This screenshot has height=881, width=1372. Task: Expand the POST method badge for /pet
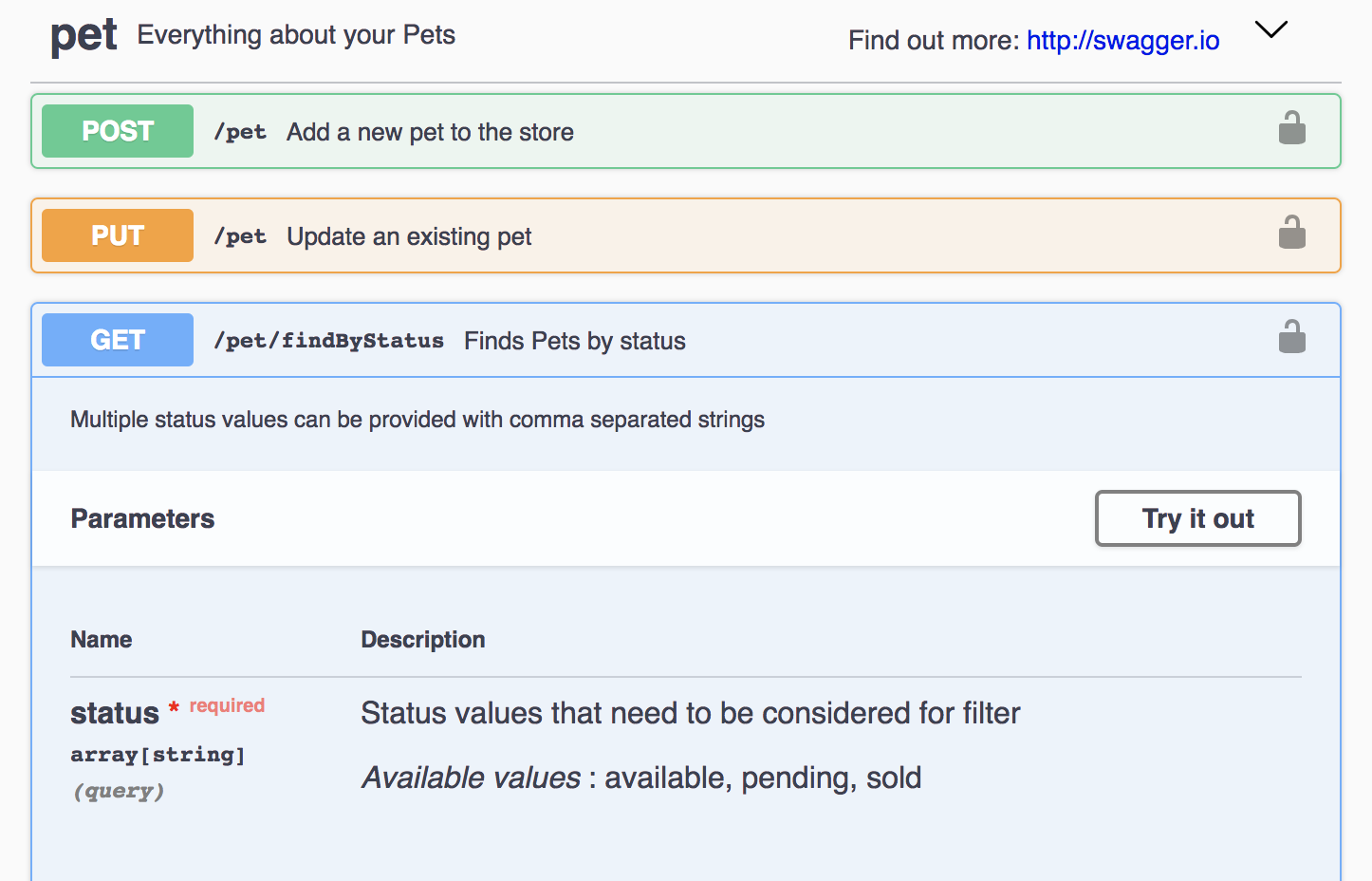(118, 131)
